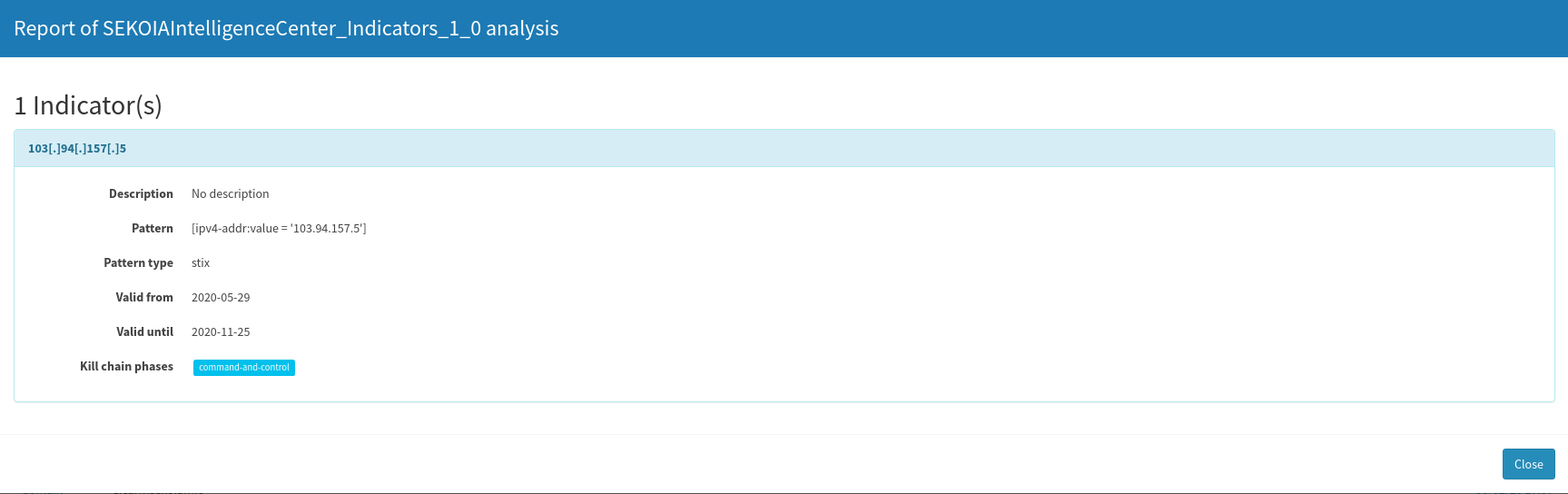
Task: Click the report title in blue header
Action: 286,28
